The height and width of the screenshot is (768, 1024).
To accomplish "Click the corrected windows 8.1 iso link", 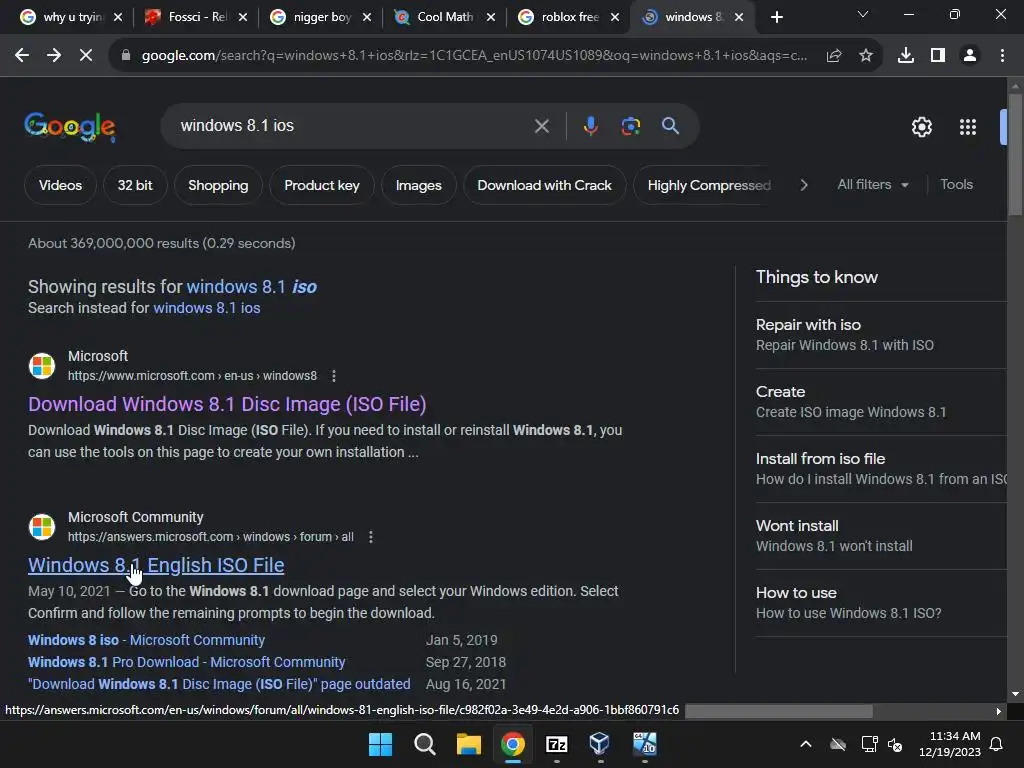I will click(x=251, y=287).
